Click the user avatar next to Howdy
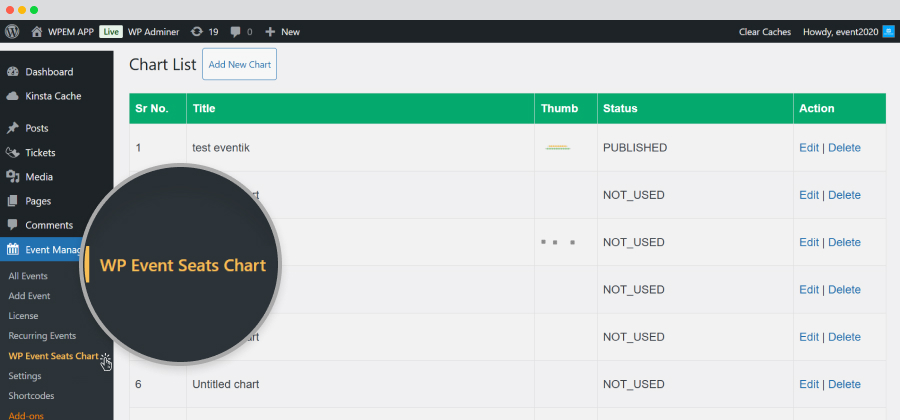The width and height of the screenshot is (900, 420). (888, 32)
